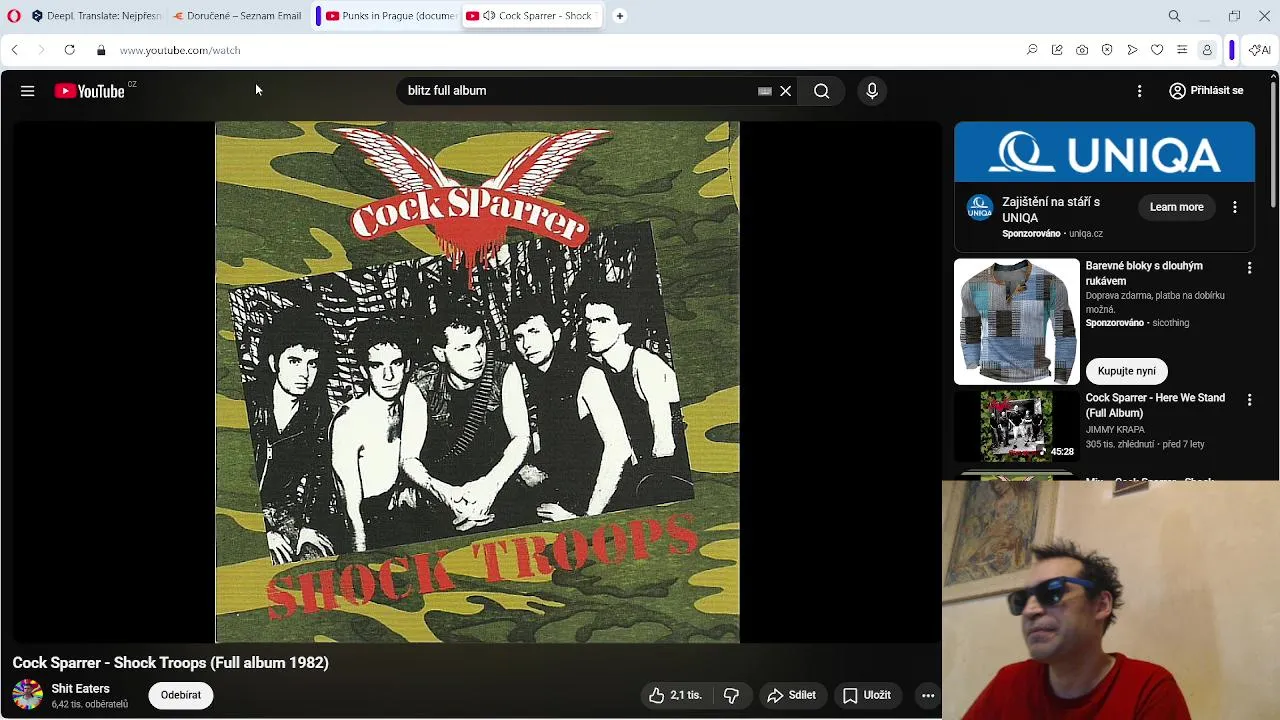Screen dimensions: 1280x720
Task: Switch to DeepL Translate tab
Action: click(x=95, y=16)
